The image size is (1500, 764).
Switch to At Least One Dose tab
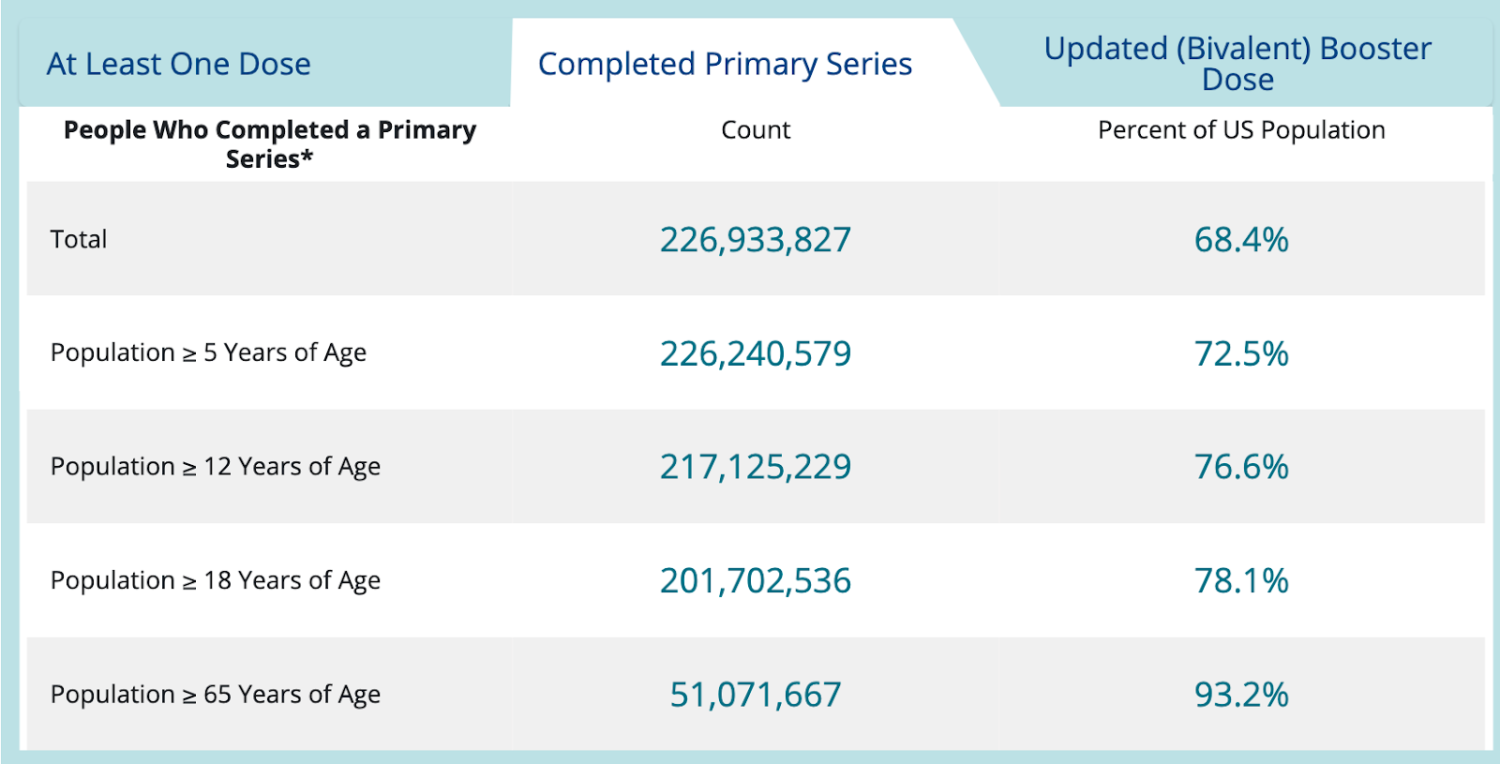click(179, 64)
